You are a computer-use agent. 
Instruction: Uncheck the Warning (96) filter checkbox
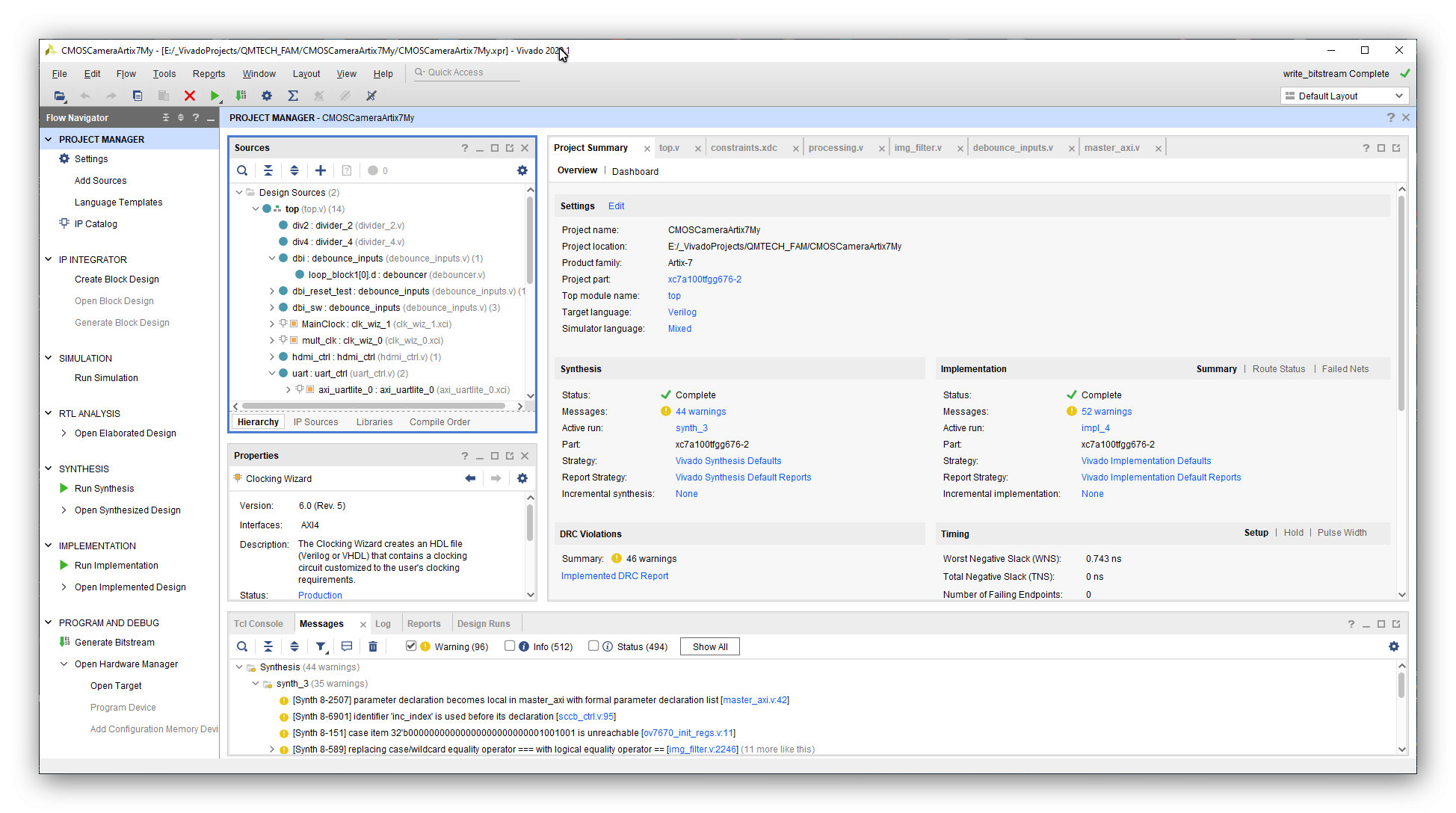point(411,646)
